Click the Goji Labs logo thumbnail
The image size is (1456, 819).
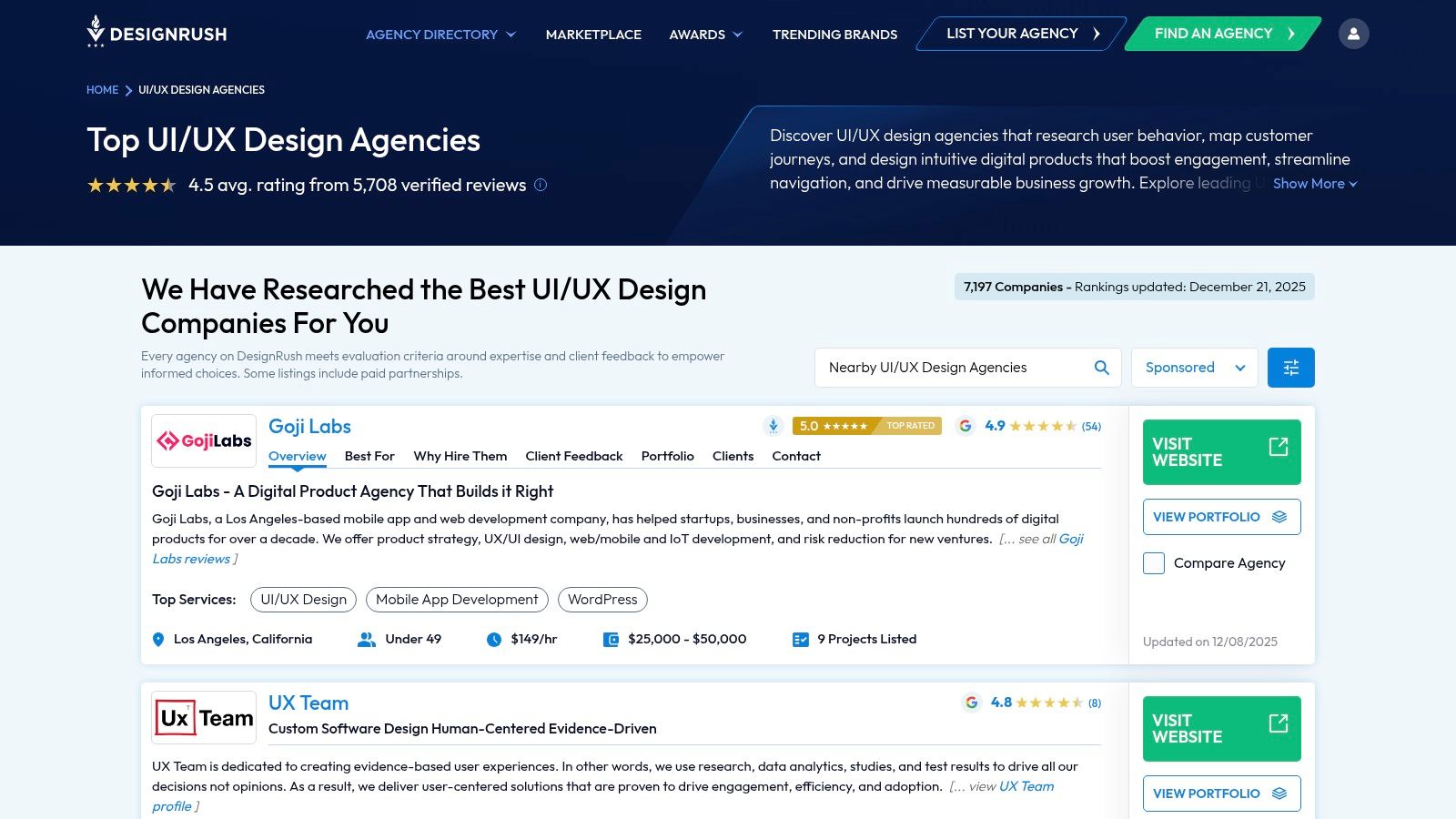tap(204, 441)
